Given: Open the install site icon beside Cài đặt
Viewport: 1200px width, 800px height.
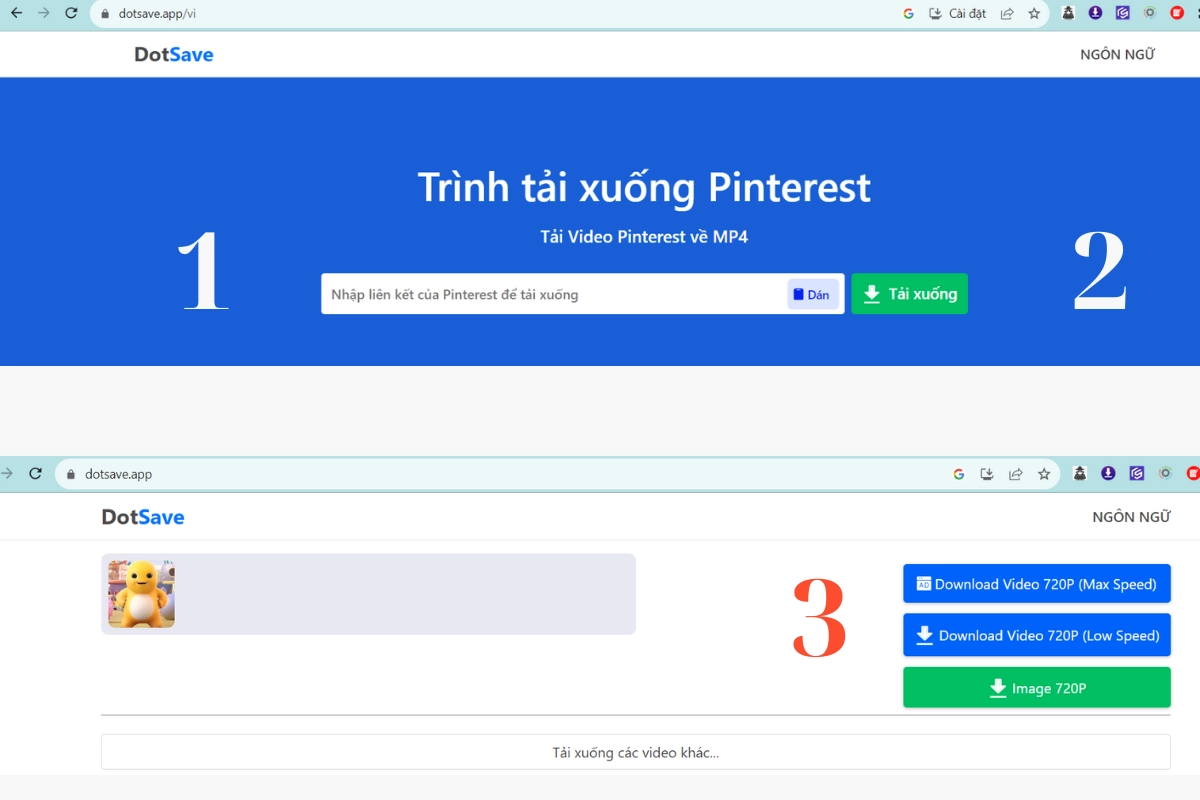Looking at the screenshot, I should (934, 13).
